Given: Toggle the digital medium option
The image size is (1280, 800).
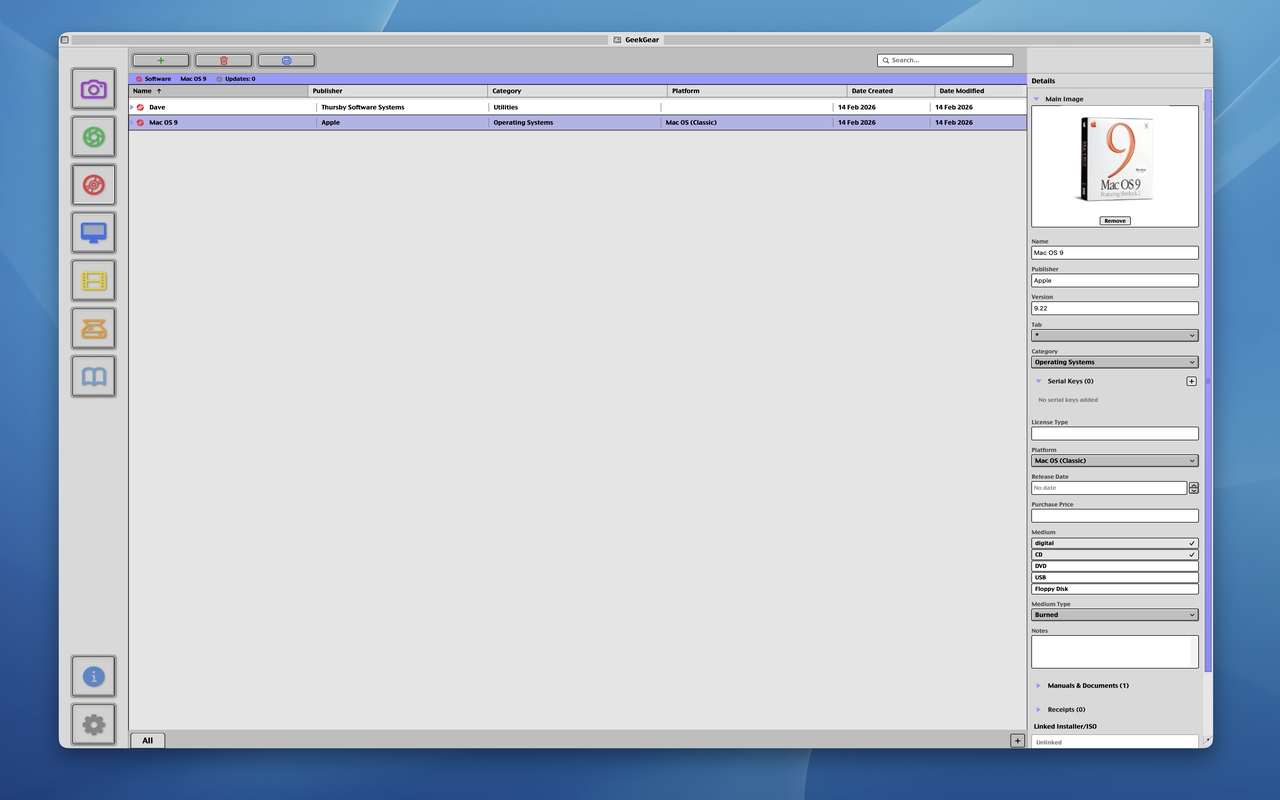Looking at the screenshot, I should pyautogui.click(x=1115, y=543).
